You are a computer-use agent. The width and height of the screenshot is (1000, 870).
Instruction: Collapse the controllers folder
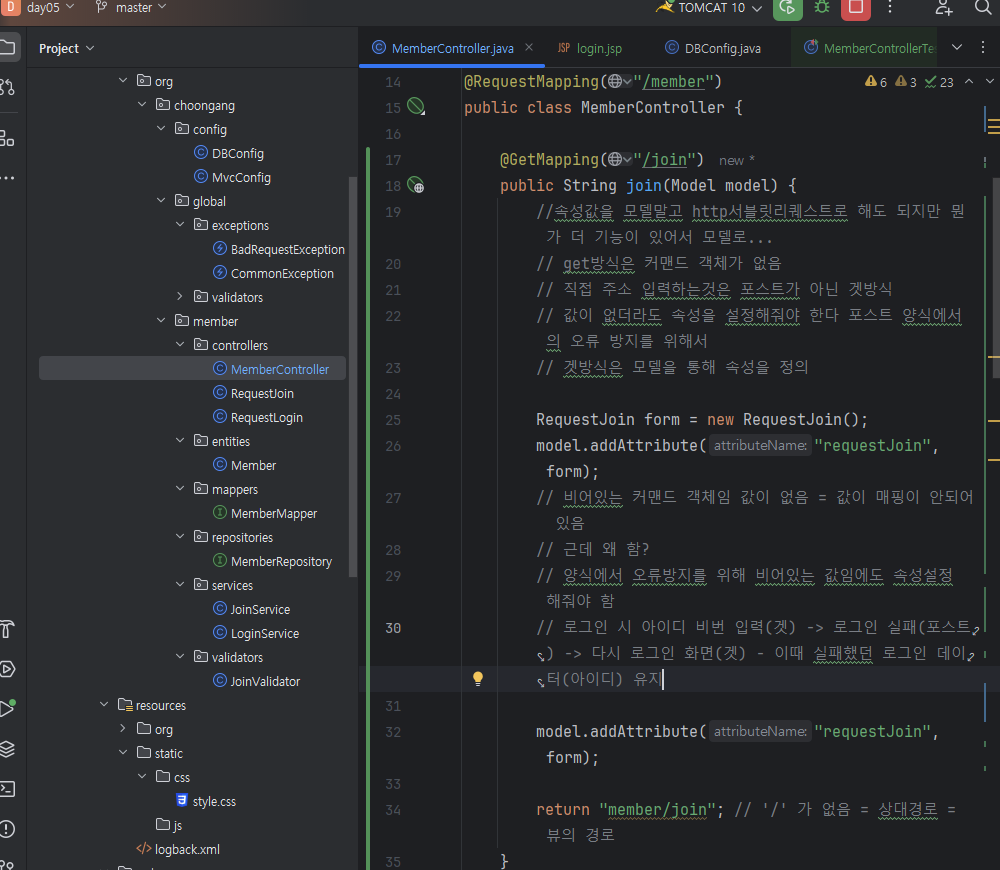point(180,345)
